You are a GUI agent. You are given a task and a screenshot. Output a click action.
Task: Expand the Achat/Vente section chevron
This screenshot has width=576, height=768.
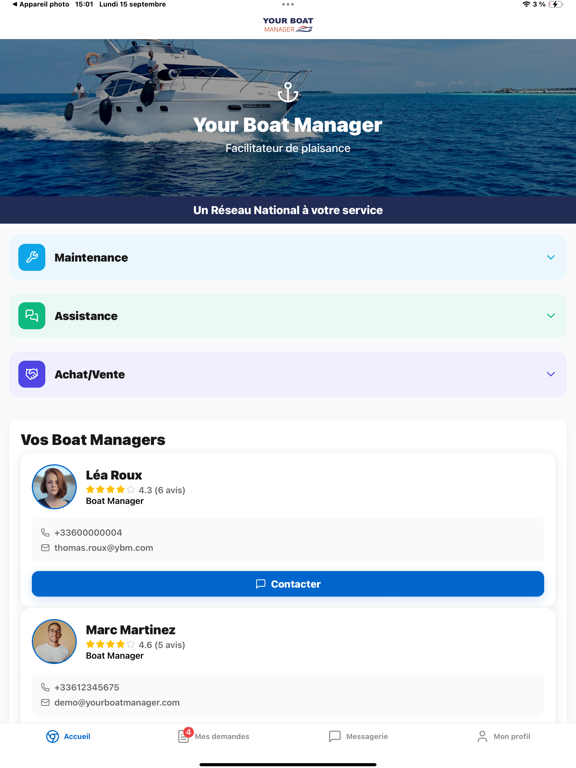[x=551, y=374]
